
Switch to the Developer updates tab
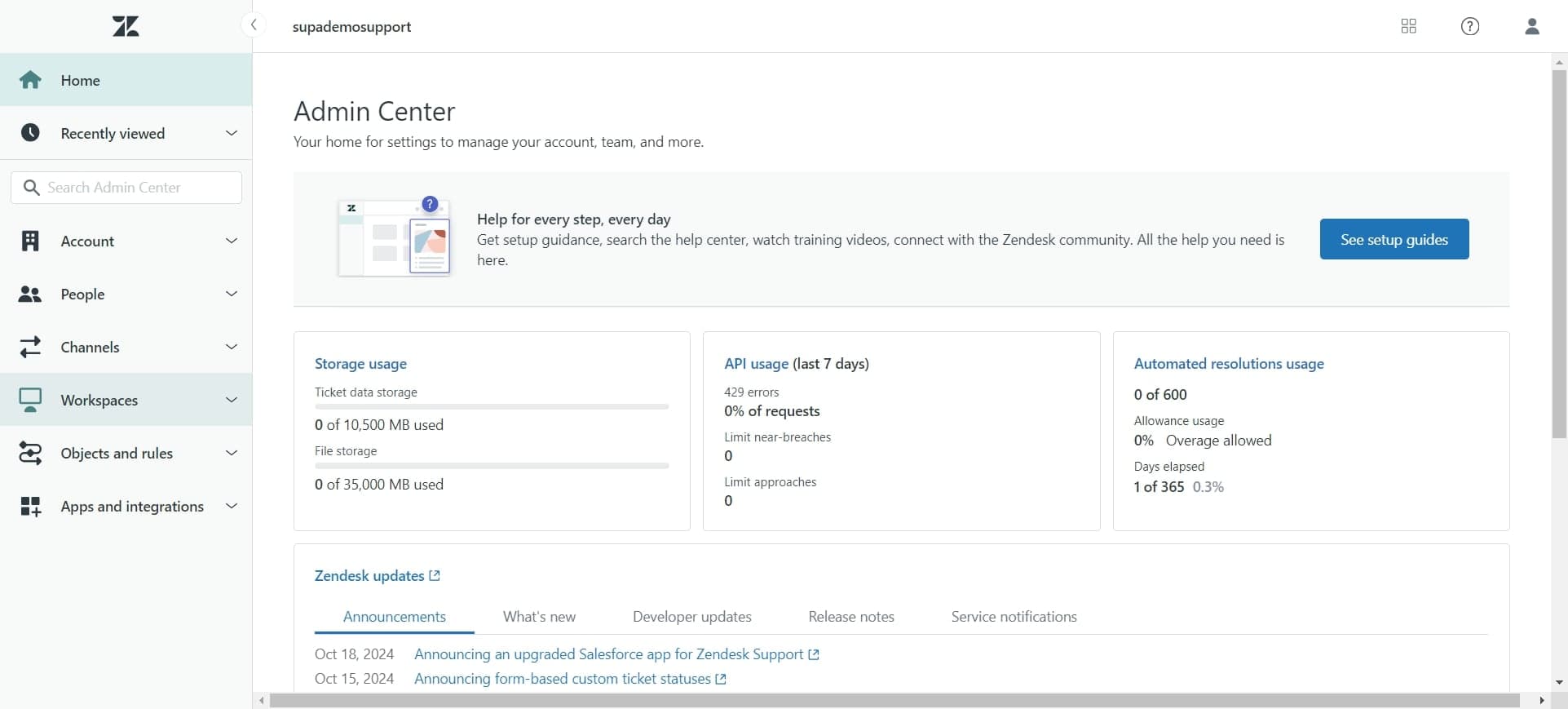pos(692,617)
